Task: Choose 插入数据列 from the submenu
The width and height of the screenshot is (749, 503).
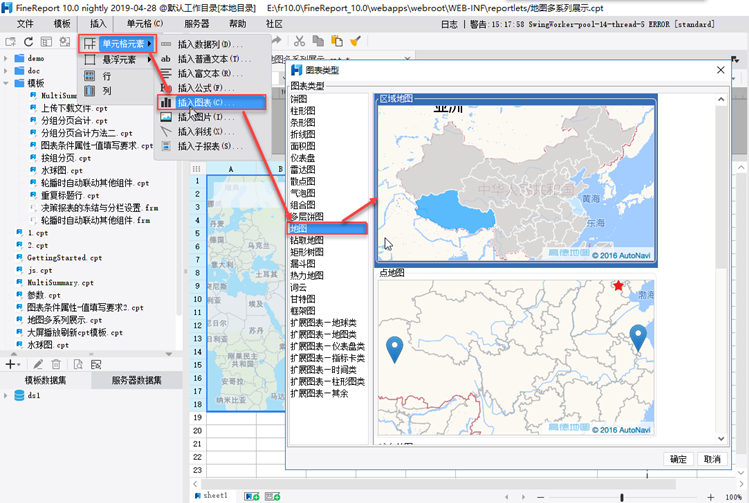Action: pos(211,44)
